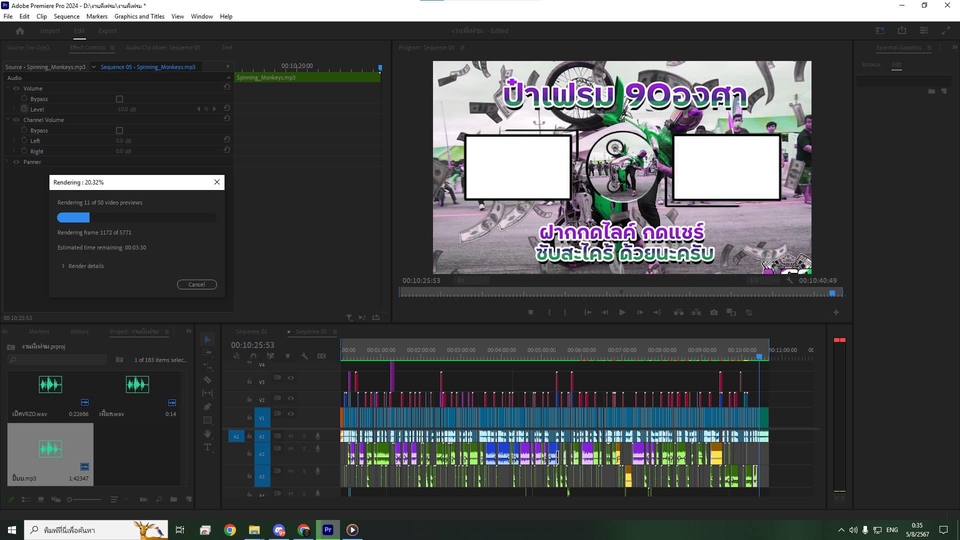Switch Project panel to list view
Screen dimensions: 960x540
[26, 500]
